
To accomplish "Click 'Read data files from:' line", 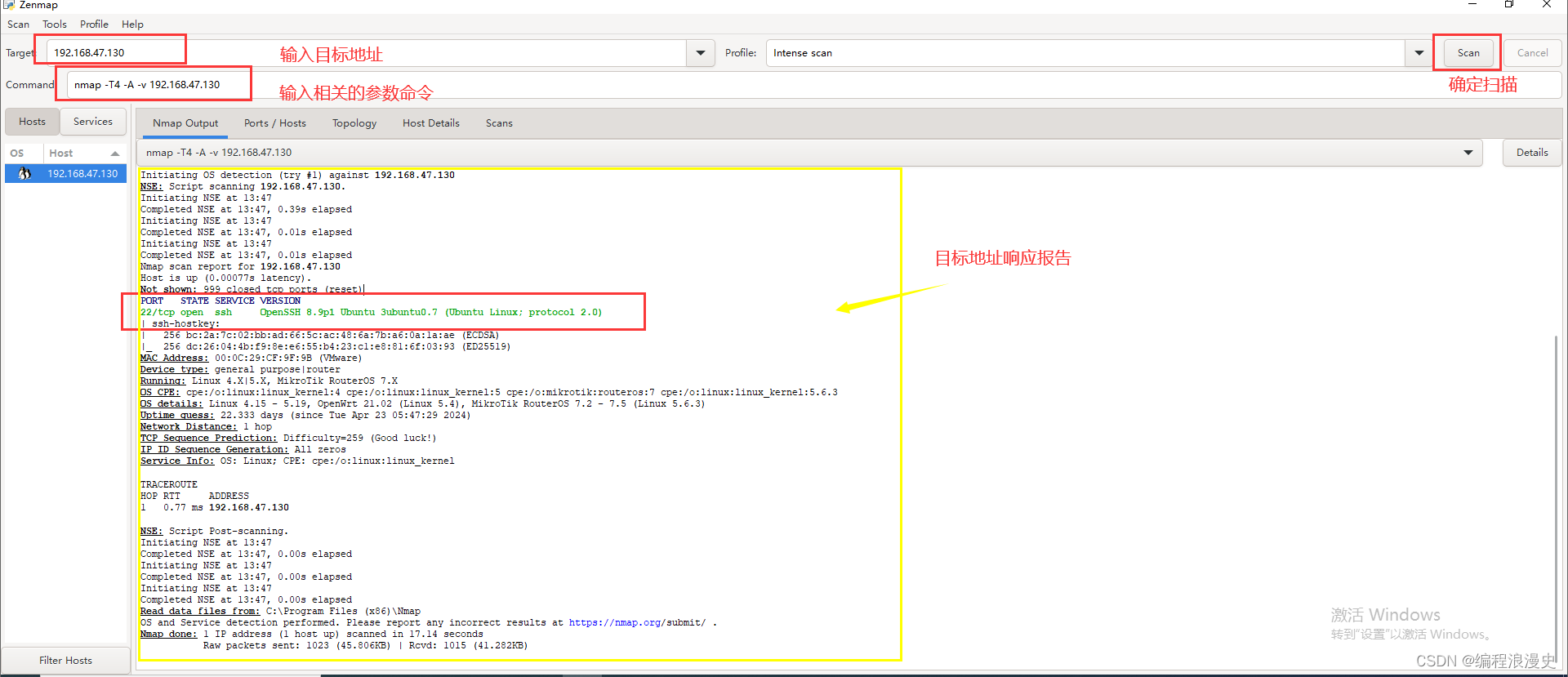I will point(280,611).
